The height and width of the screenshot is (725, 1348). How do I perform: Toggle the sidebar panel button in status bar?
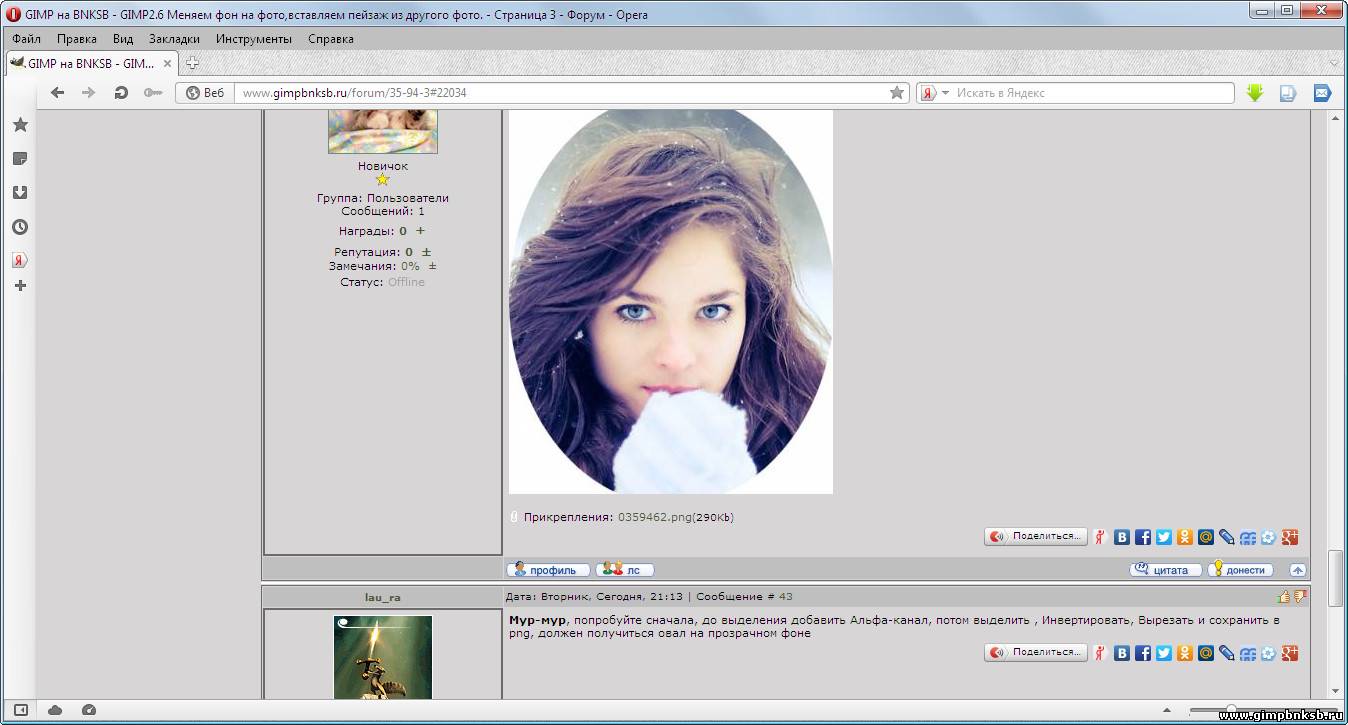(20, 710)
